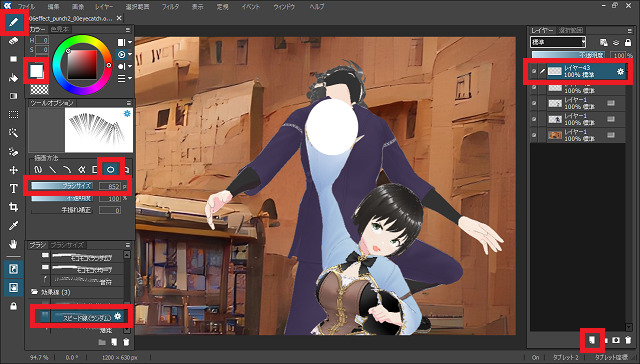Open the layer blend mode dropdown
The height and width of the screenshot is (364, 640).
pos(558,42)
